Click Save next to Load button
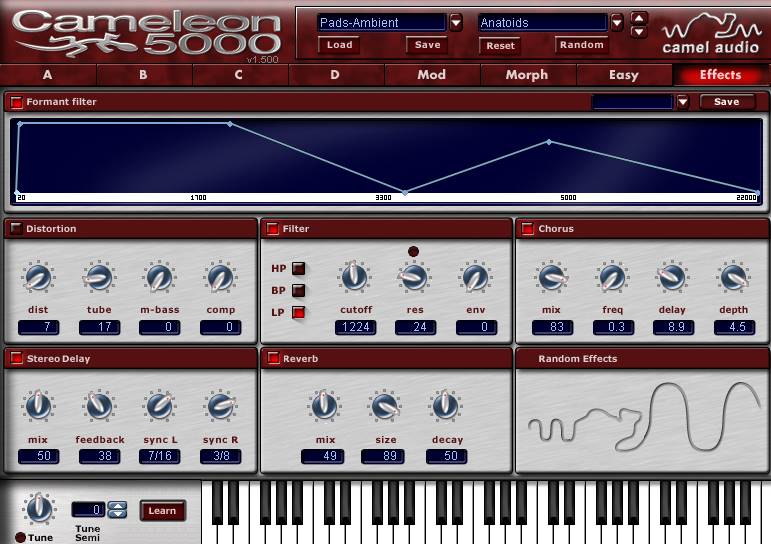The image size is (771, 544). click(427, 45)
